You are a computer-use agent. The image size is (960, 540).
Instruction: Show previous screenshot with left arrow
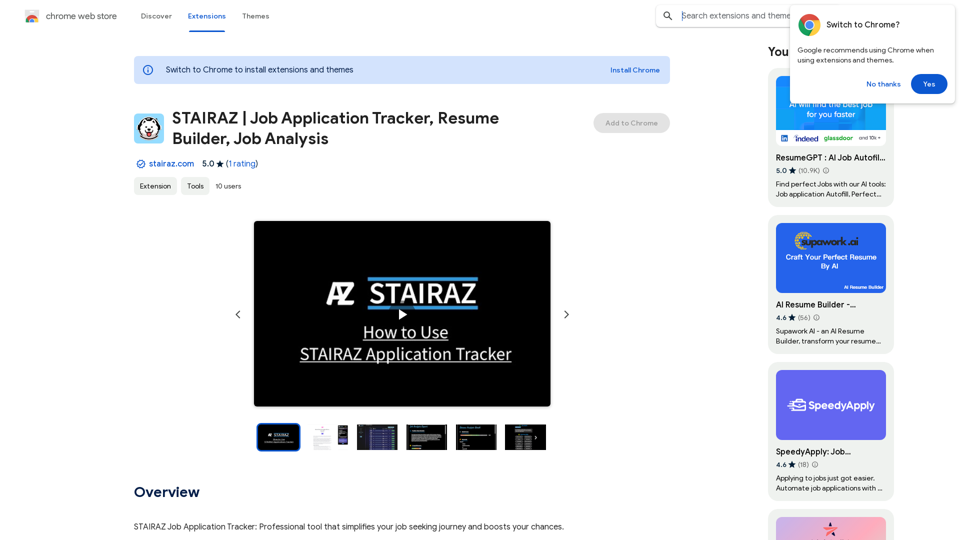[238, 315]
